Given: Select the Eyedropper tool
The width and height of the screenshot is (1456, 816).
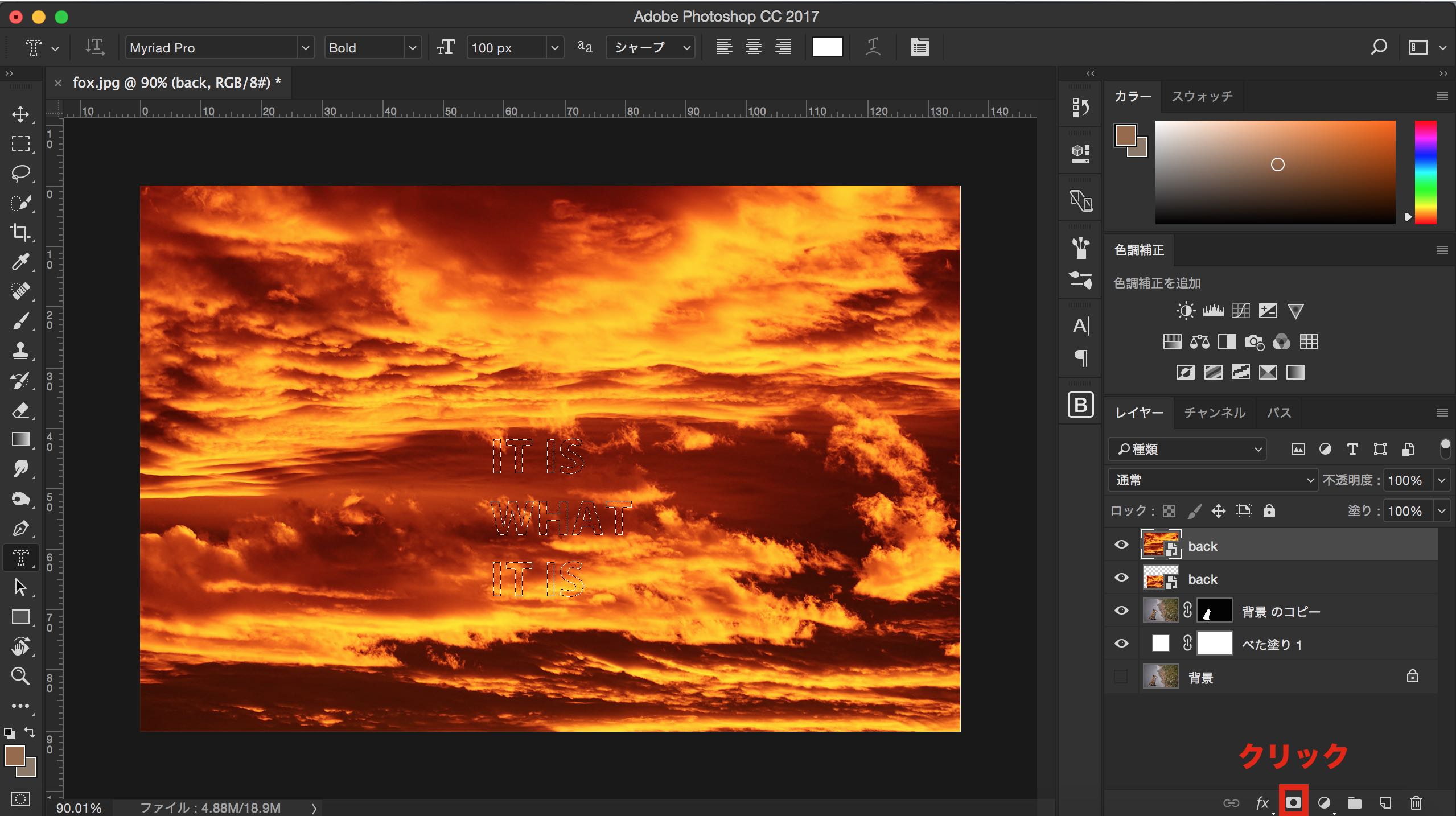Looking at the screenshot, I should coord(20,262).
